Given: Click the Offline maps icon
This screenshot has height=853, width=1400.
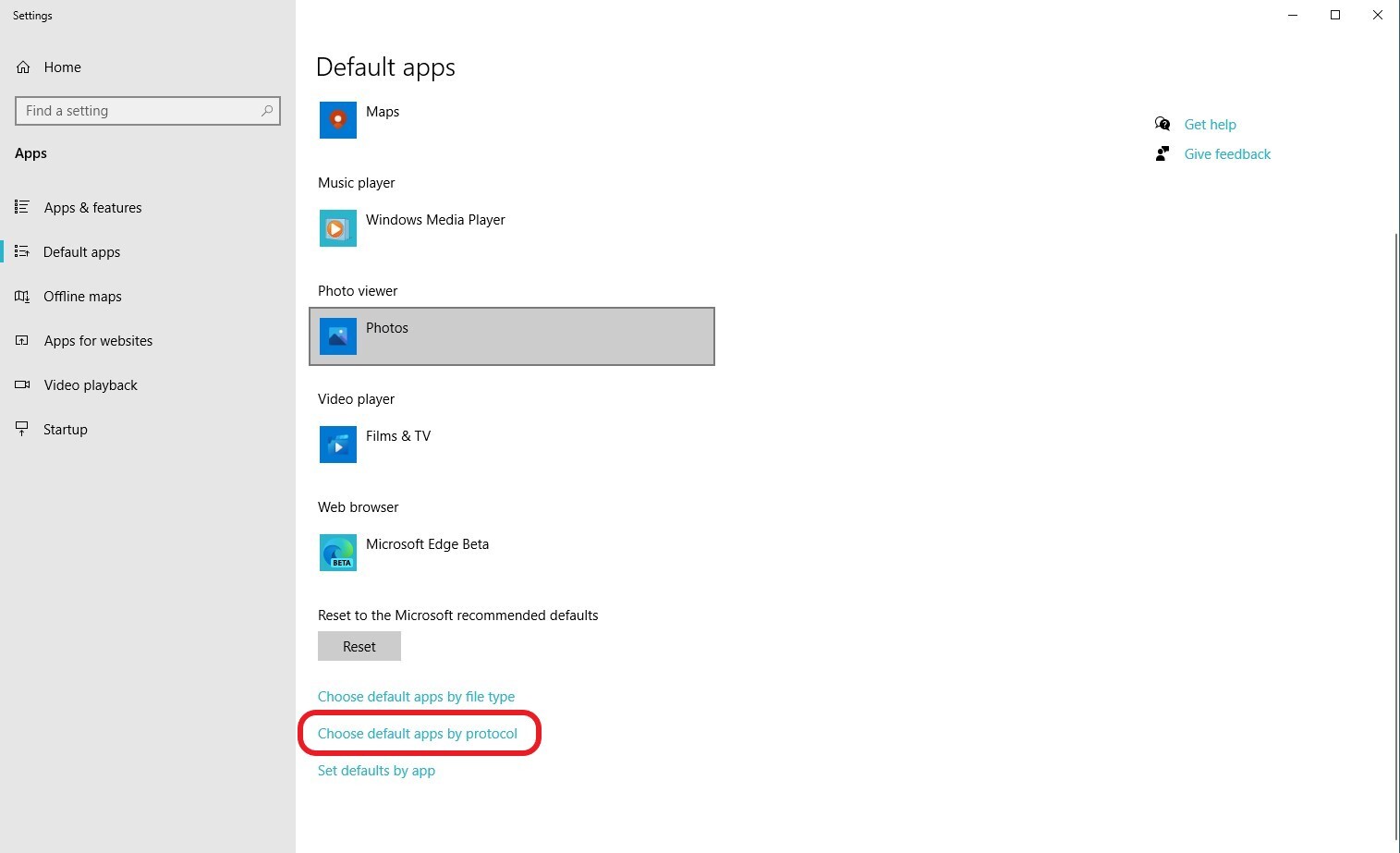Looking at the screenshot, I should tap(22, 296).
